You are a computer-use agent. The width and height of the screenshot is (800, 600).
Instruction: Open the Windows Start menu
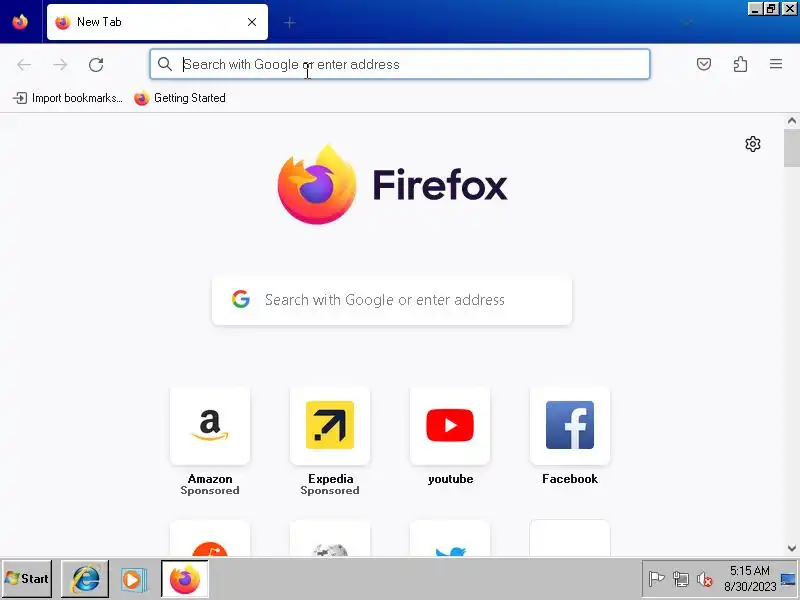(x=28, y=579)
